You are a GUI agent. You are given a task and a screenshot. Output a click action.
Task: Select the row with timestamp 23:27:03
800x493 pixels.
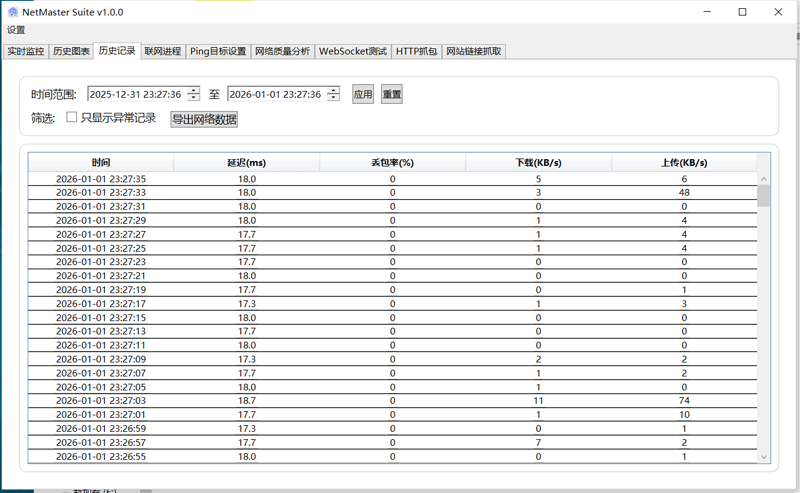coord(100,399)
